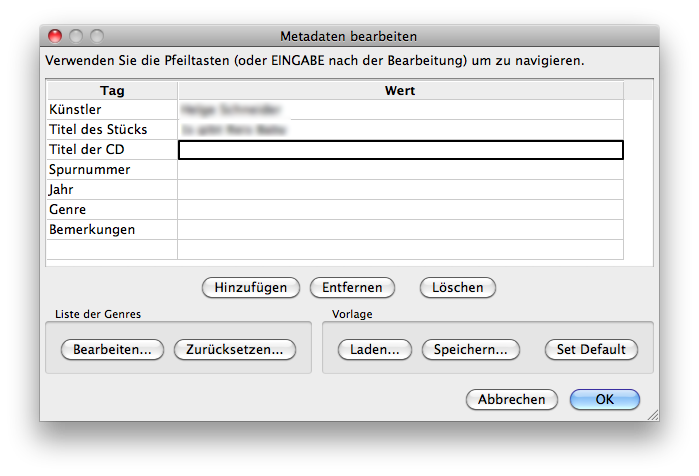Save template using Speichern button

coord(471,349)
